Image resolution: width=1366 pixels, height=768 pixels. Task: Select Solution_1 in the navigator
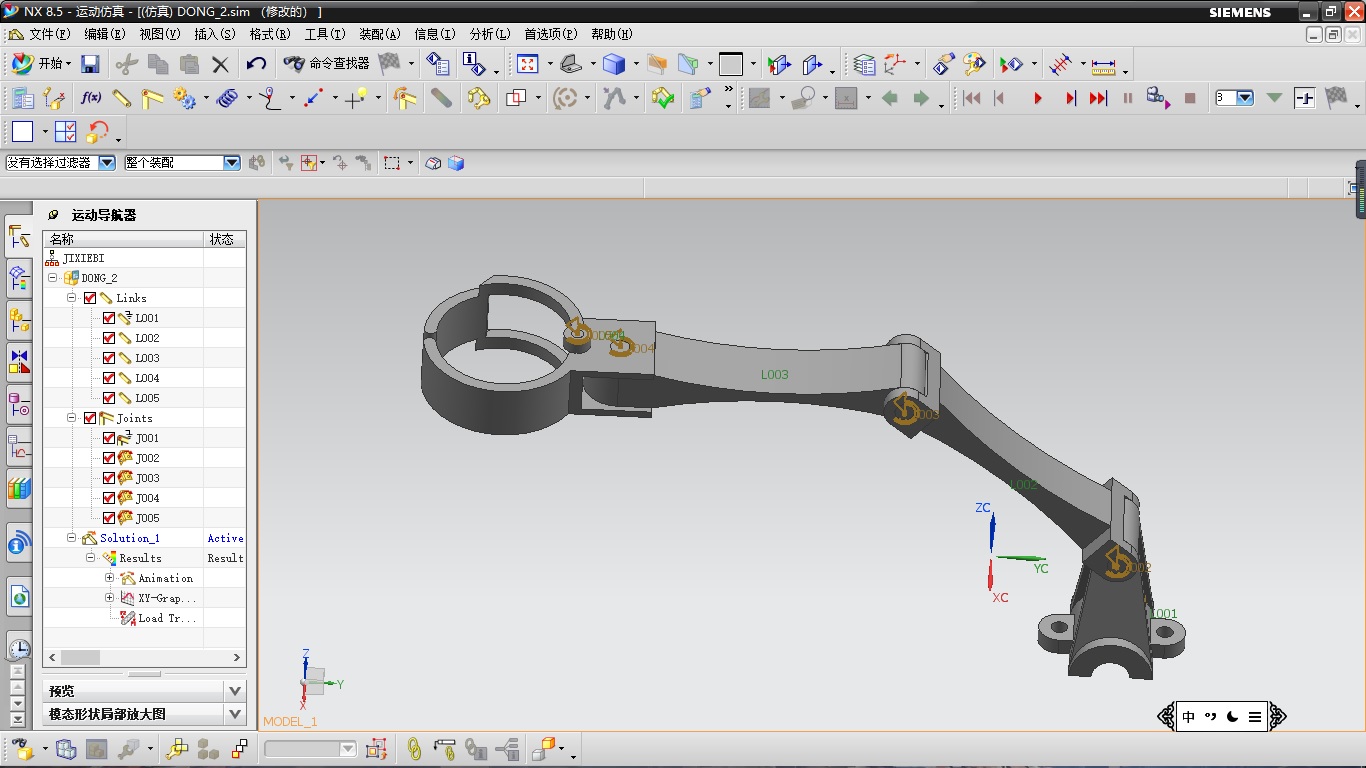click(129, 538)
